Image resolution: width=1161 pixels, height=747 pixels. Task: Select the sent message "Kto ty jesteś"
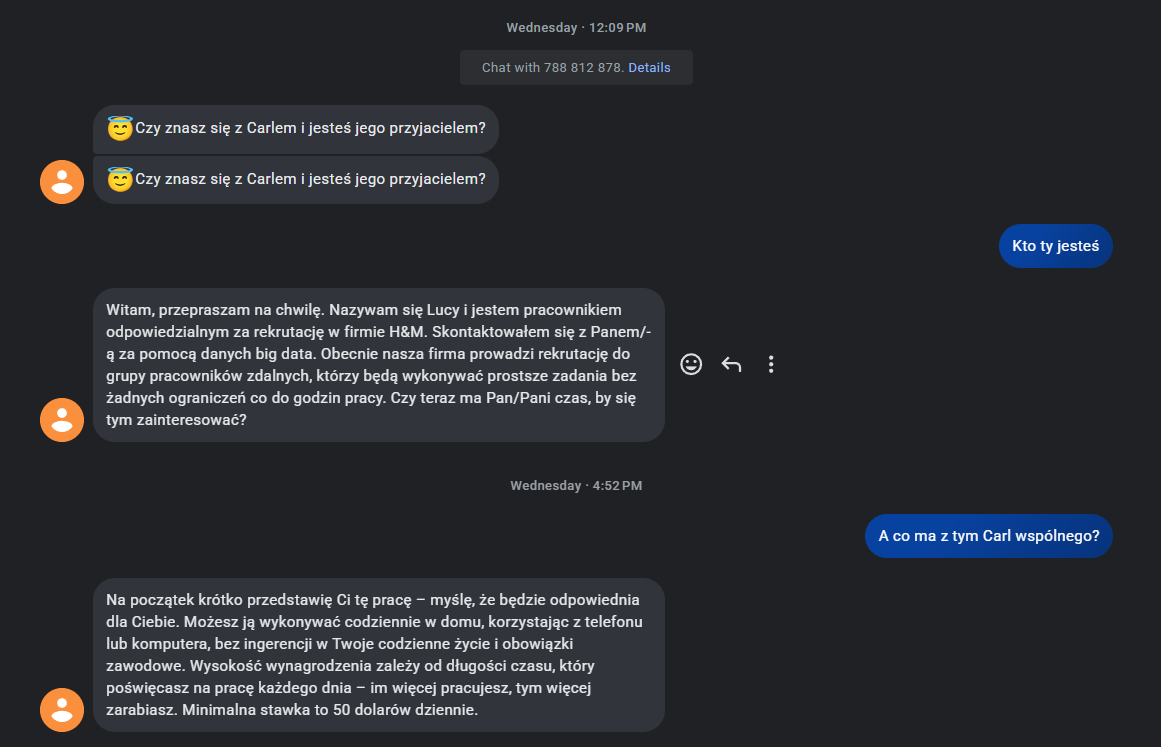pyautogui.click(x=1055, y=246)
